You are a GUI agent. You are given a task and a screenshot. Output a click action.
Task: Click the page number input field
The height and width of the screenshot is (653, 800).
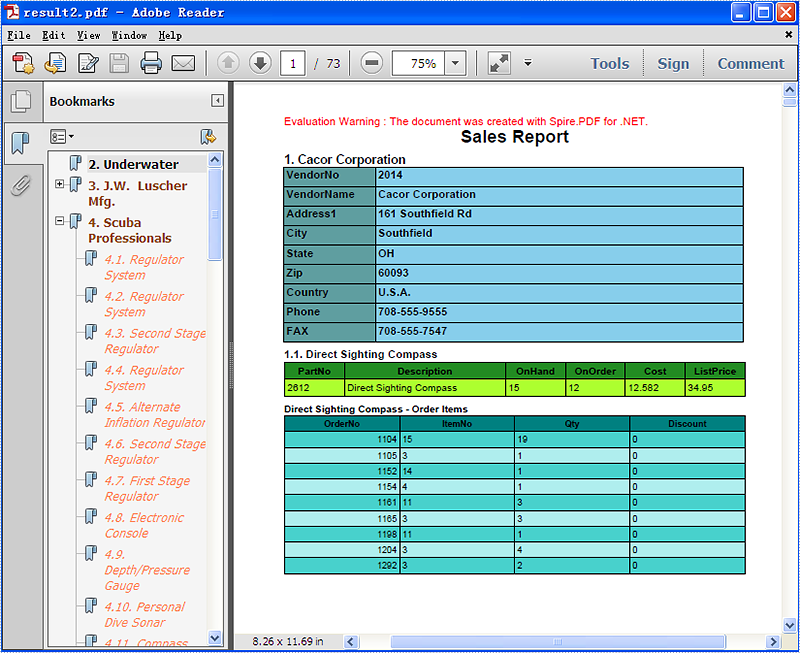[x=293, y=63]
